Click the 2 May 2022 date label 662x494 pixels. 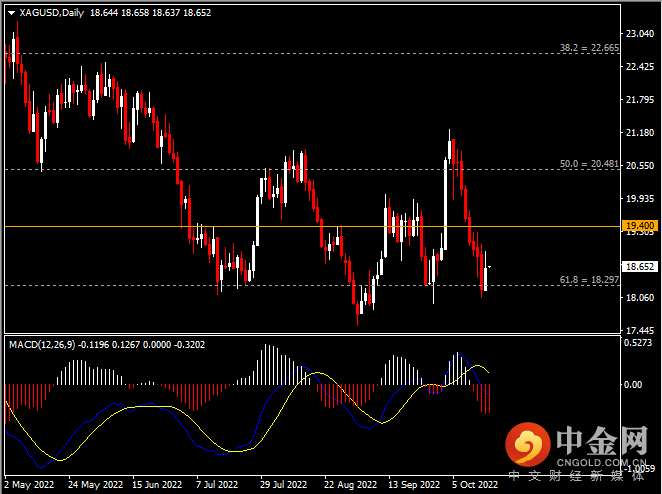click(x=30, y=484)
